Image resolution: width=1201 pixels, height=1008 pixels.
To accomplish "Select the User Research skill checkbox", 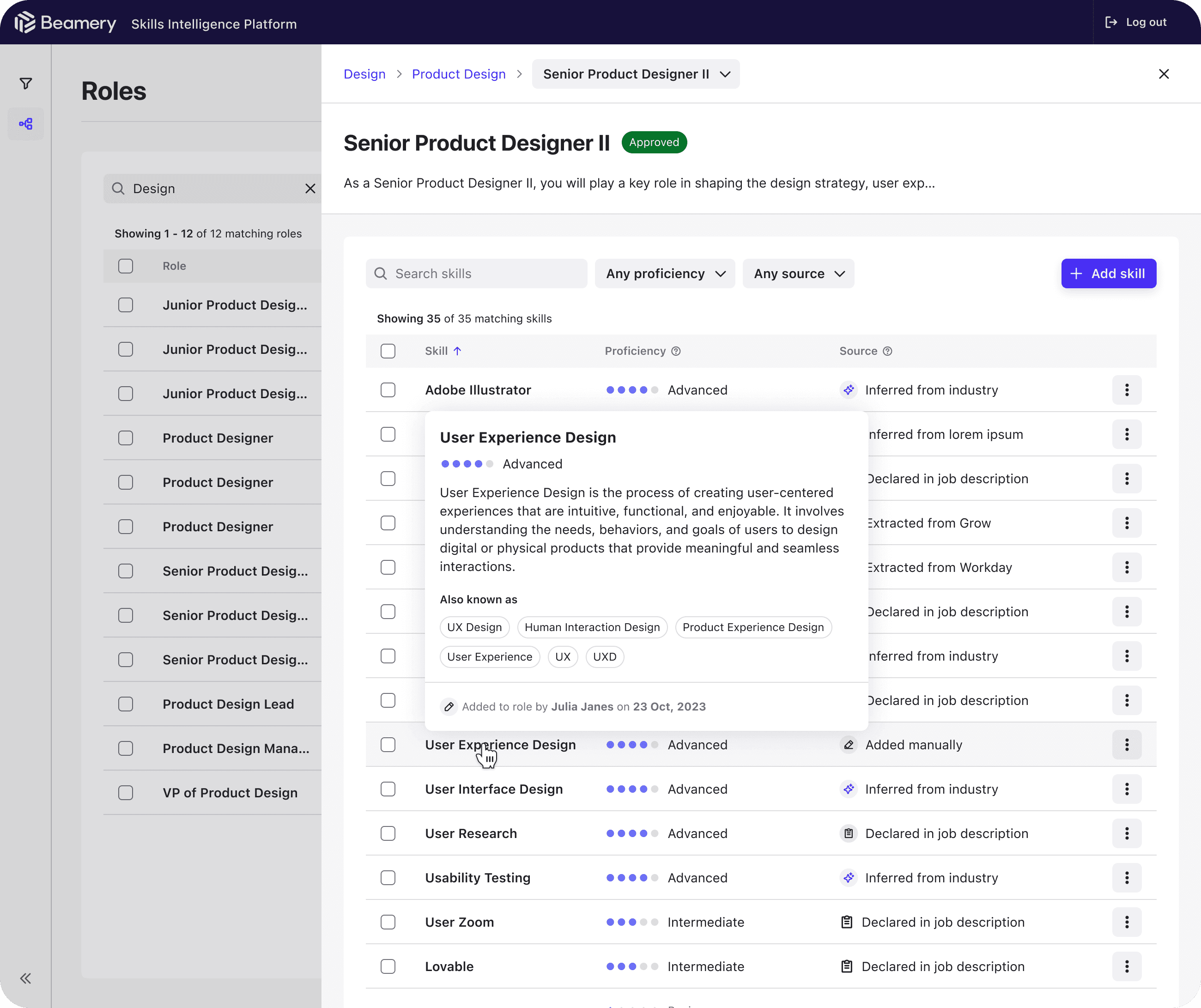I will (x=388, y=833).
